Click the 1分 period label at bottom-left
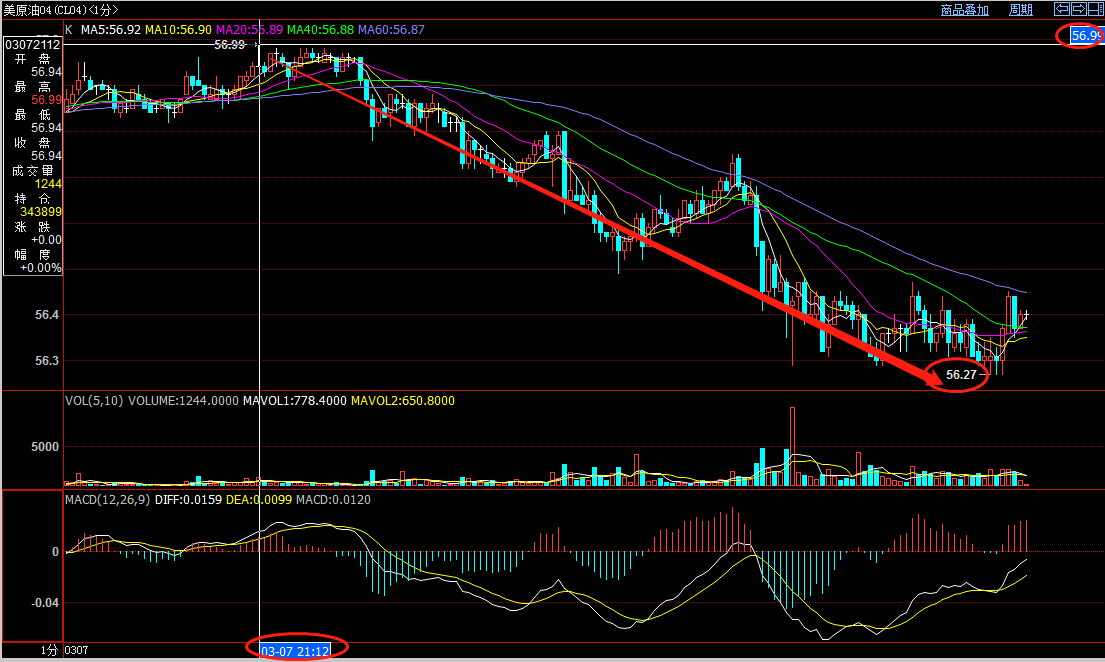Image resolution: width=1105 pixels, height=662 pixels. pyautogui.click(x=49, y=650)
